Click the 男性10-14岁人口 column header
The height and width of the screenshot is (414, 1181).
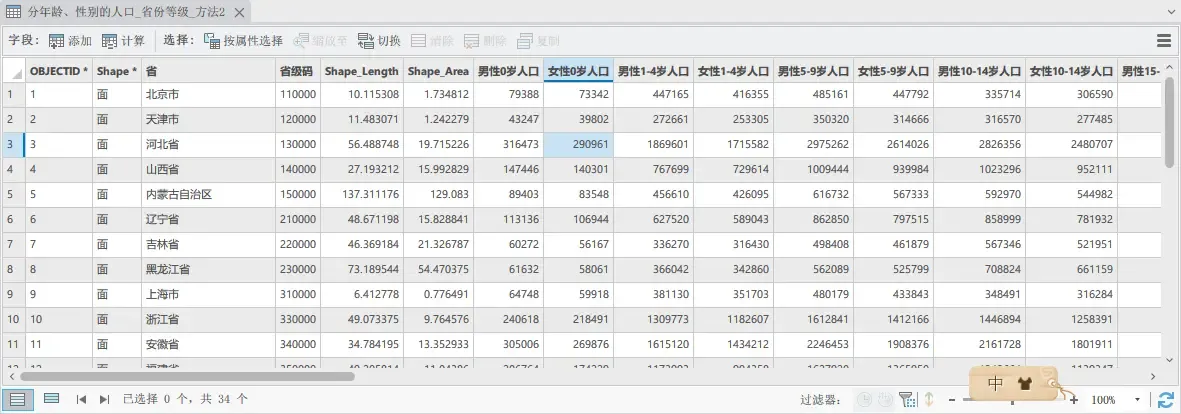(x=979, y=72)
